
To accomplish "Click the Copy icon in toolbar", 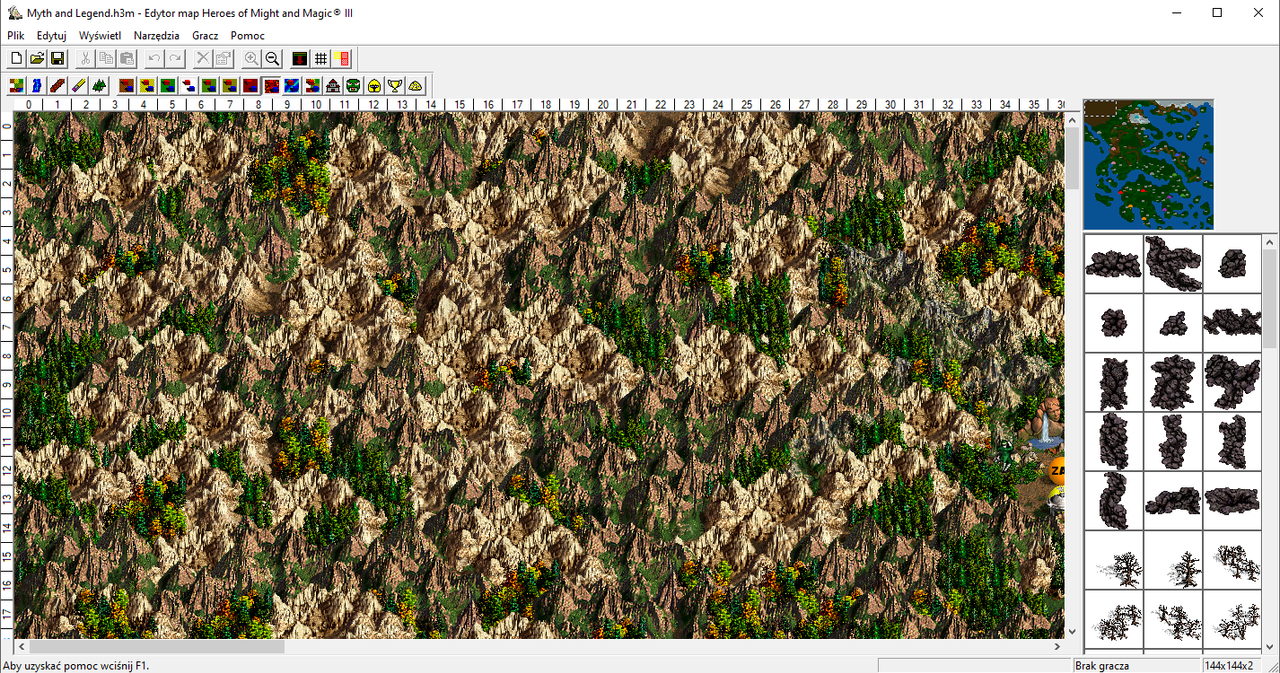I will click(x=106, y=59).
